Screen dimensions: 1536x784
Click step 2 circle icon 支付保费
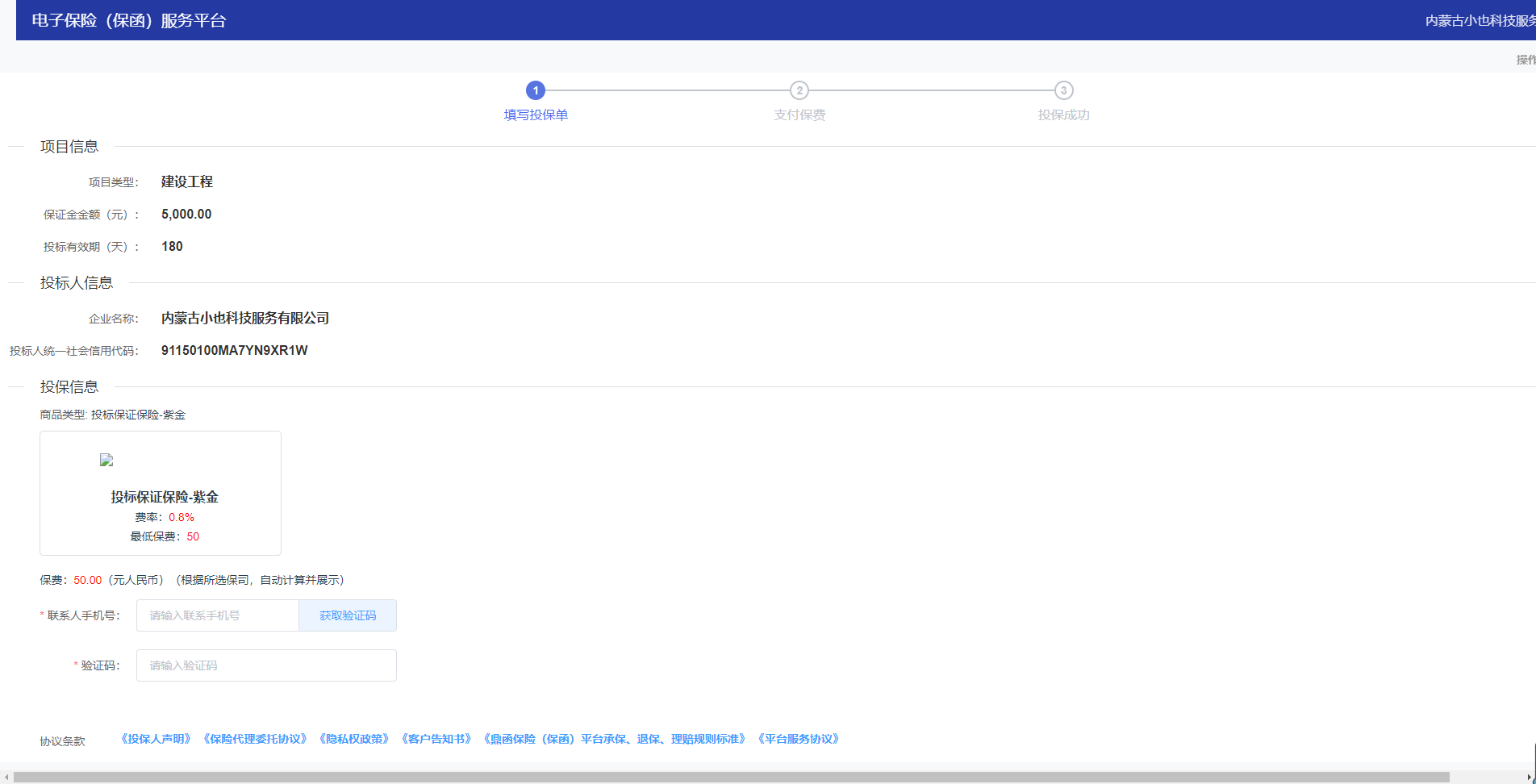(x=799, y=90)
